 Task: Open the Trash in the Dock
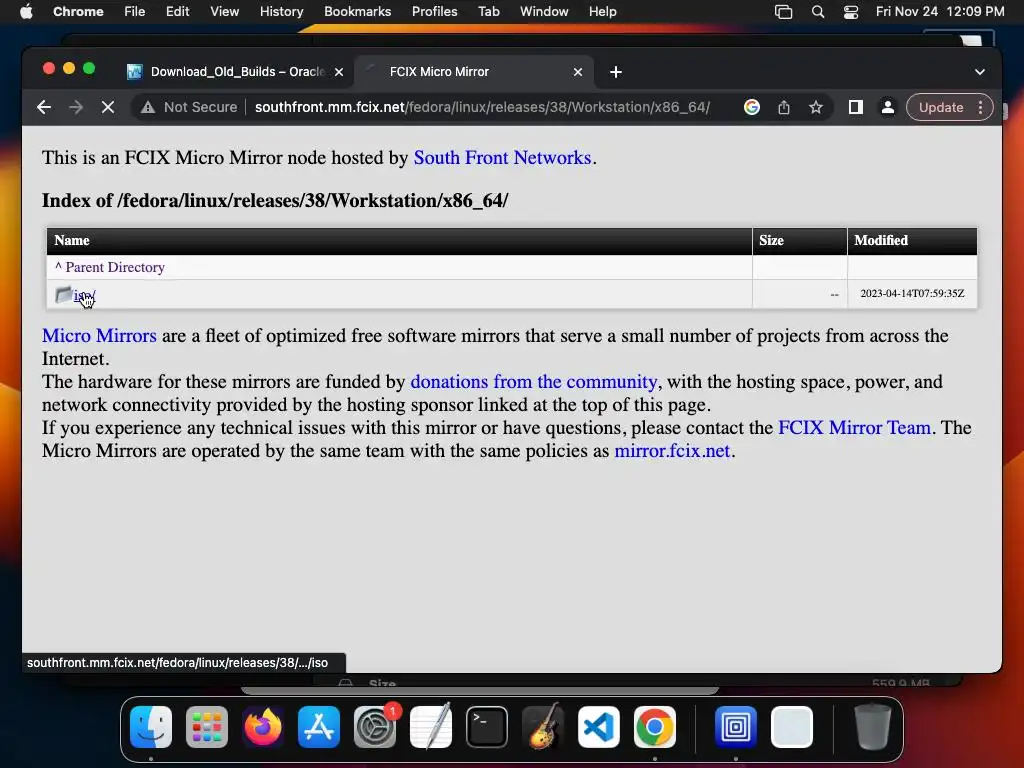click(x=872, y=727)
